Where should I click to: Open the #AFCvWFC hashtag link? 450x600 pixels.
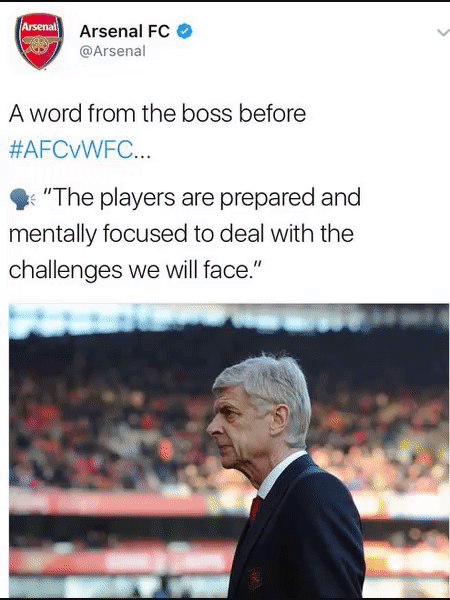pos(71,150)
